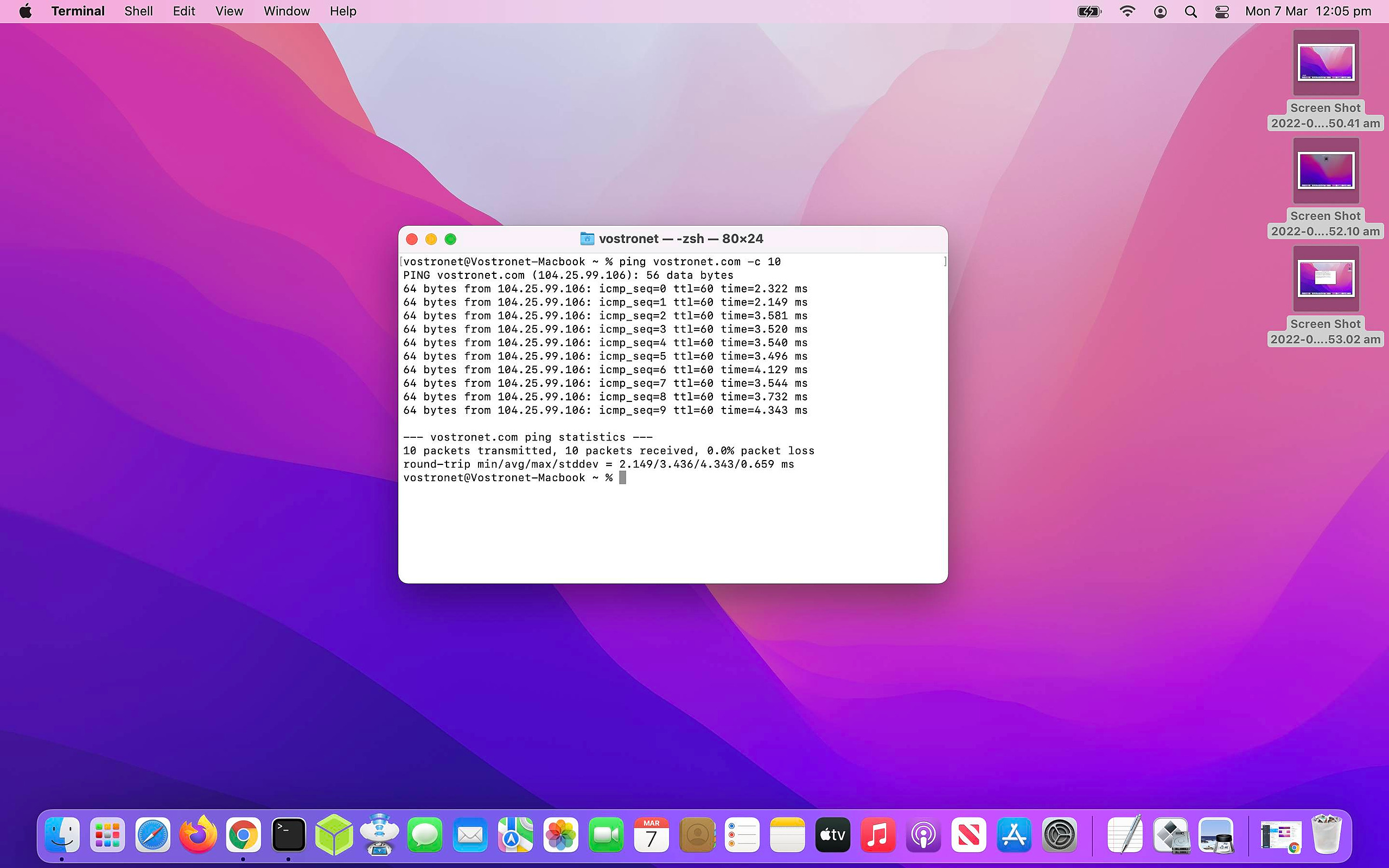This screenshot has width=1389, height=868.
Task: Open the View menu
Action: (229, 11)
